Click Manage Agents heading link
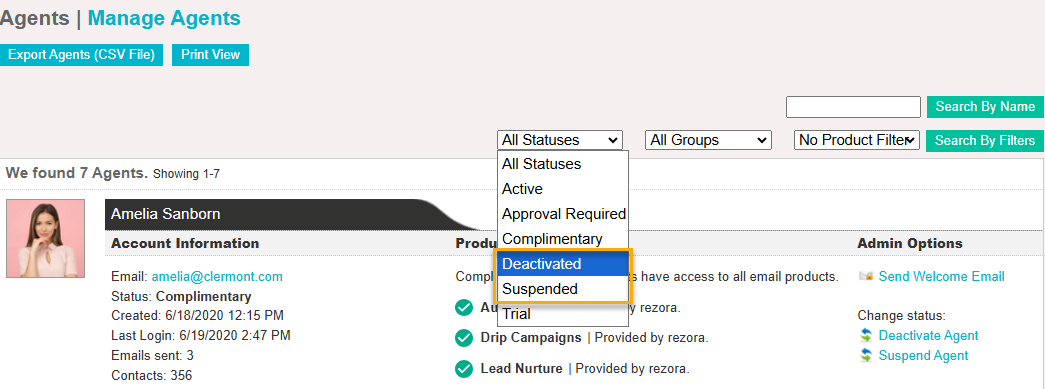Image resolution: width=1045 pixels, height=389 pixels. (x=164, y=18)
